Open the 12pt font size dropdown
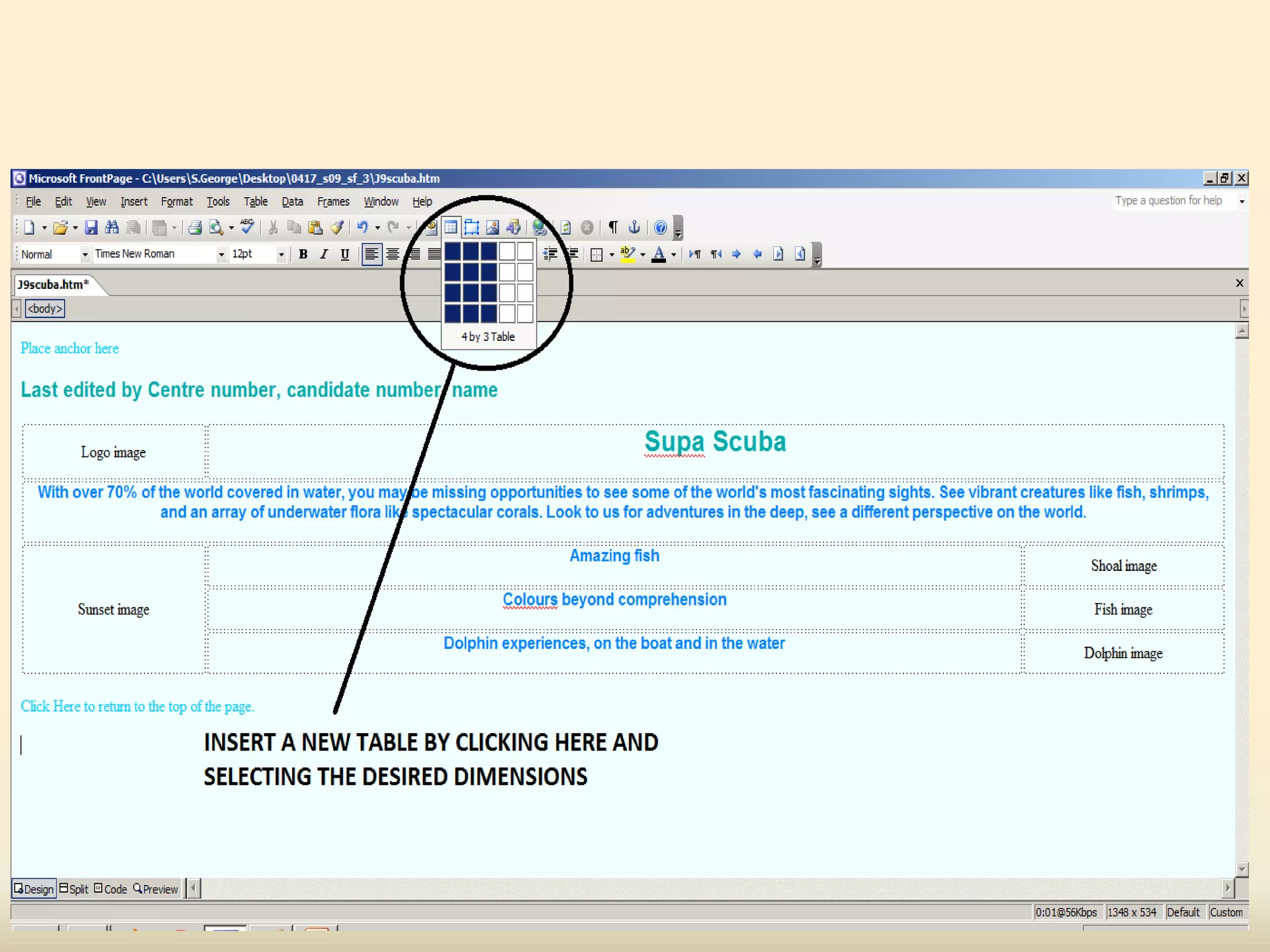1270x952 pixels. (x=281, y=255)
